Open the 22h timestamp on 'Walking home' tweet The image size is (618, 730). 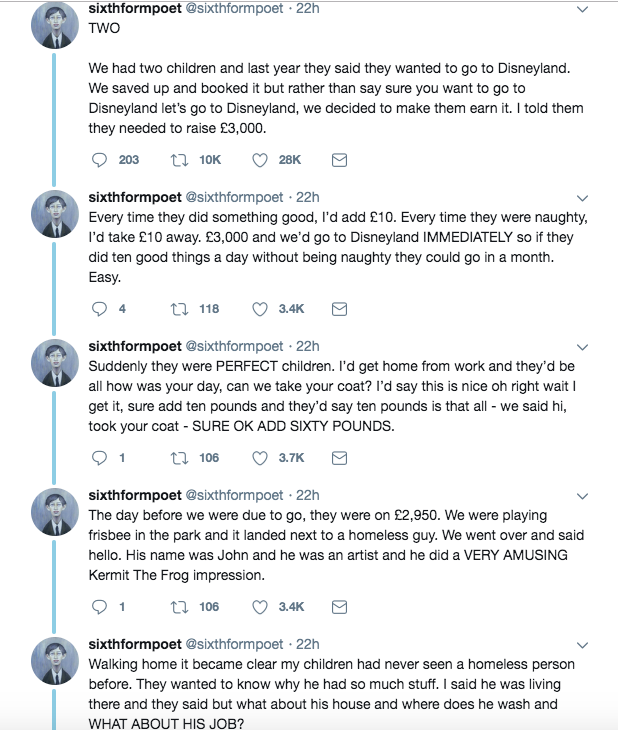point(307,644)
